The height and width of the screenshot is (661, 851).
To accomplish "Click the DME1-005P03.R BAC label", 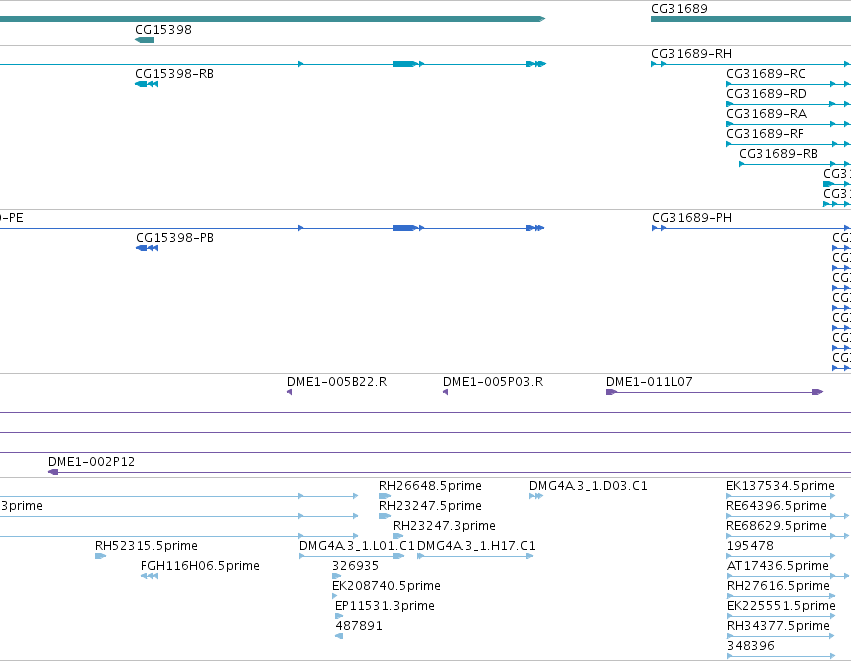I will [493, 382].
